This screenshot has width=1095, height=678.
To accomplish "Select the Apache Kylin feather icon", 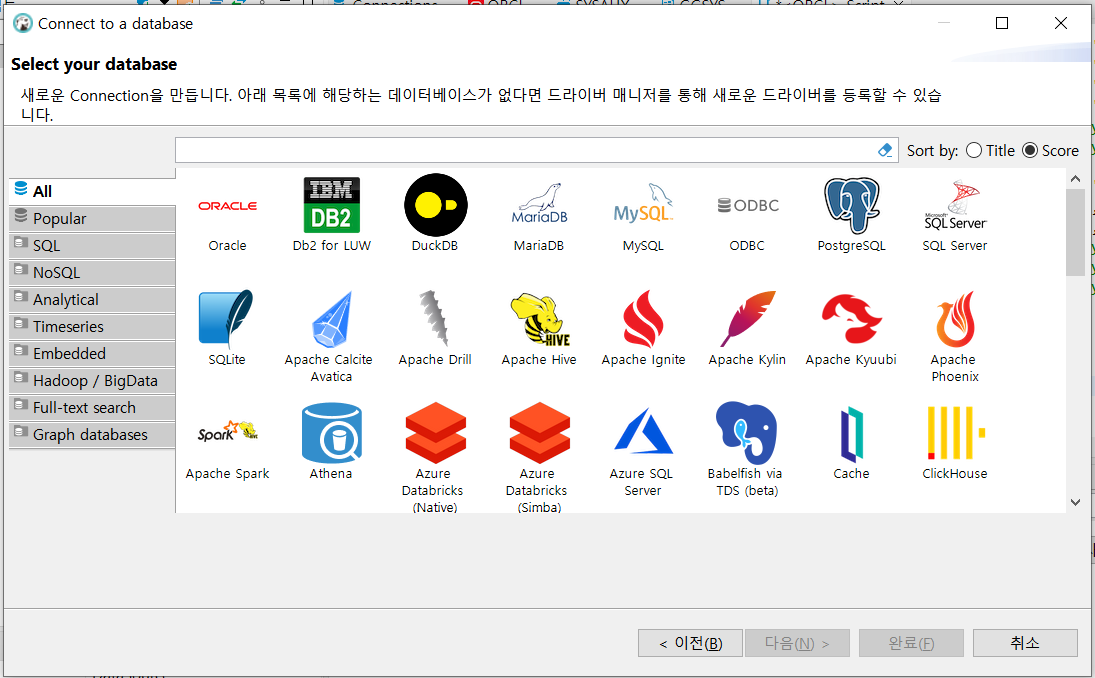I will (x=747, y=318).
